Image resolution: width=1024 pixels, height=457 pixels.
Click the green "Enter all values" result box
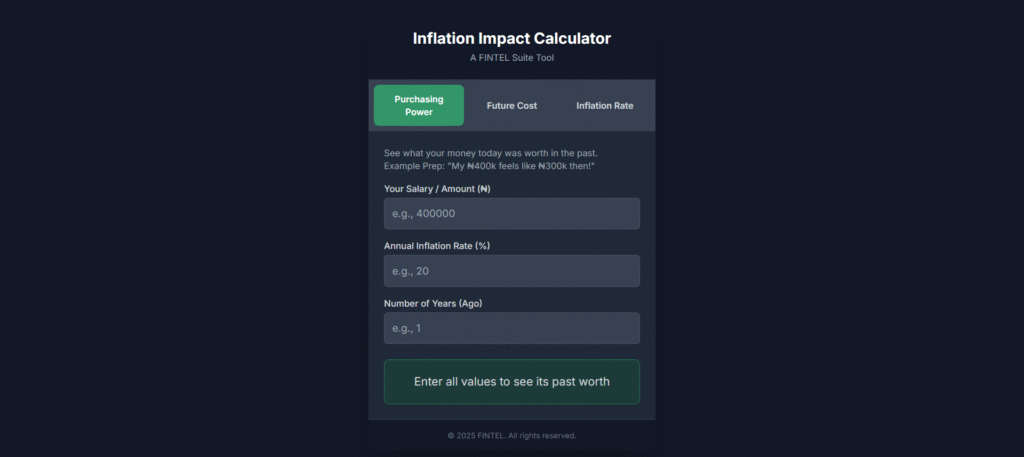click(512, 382)
